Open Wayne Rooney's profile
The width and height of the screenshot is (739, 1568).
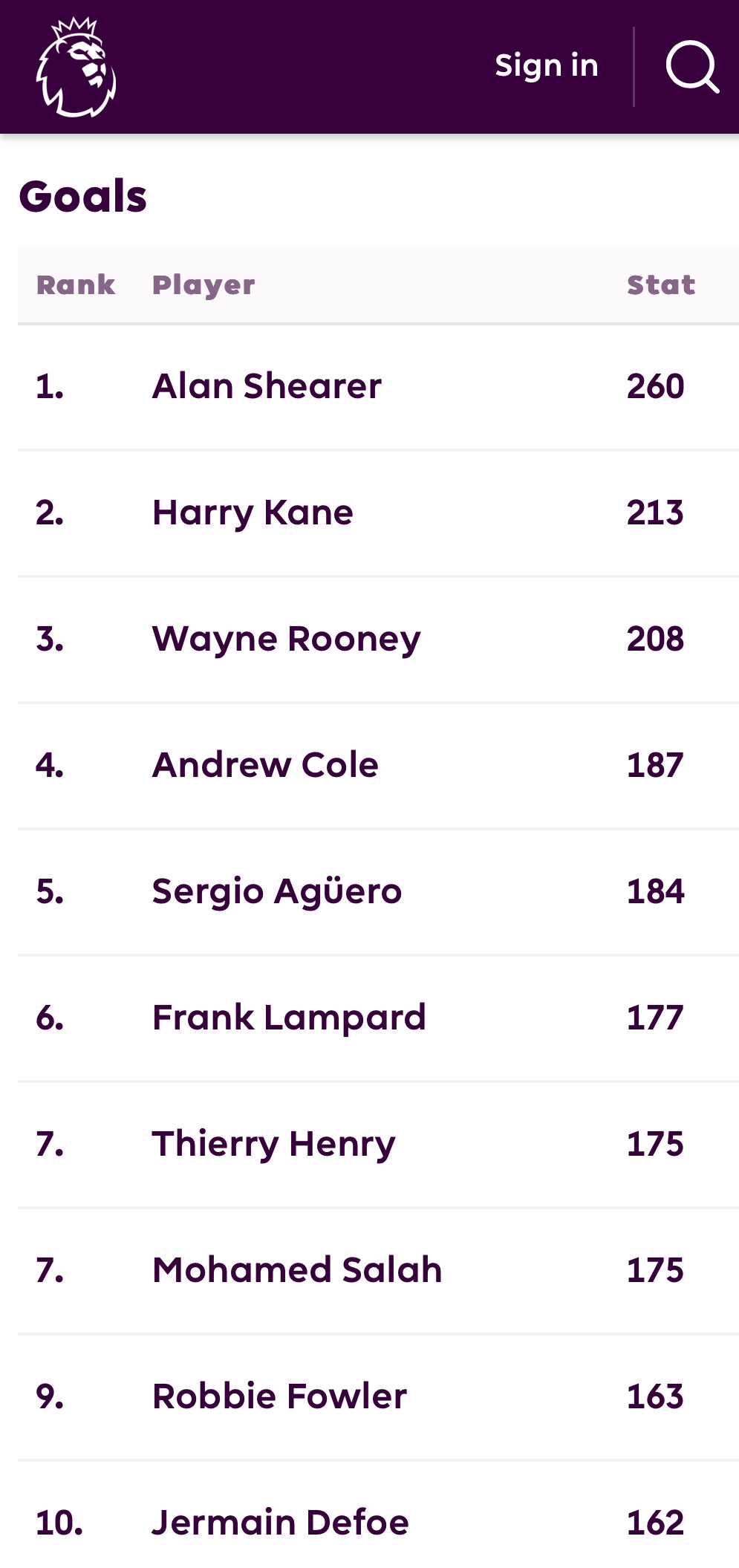[x=286, y=639]
